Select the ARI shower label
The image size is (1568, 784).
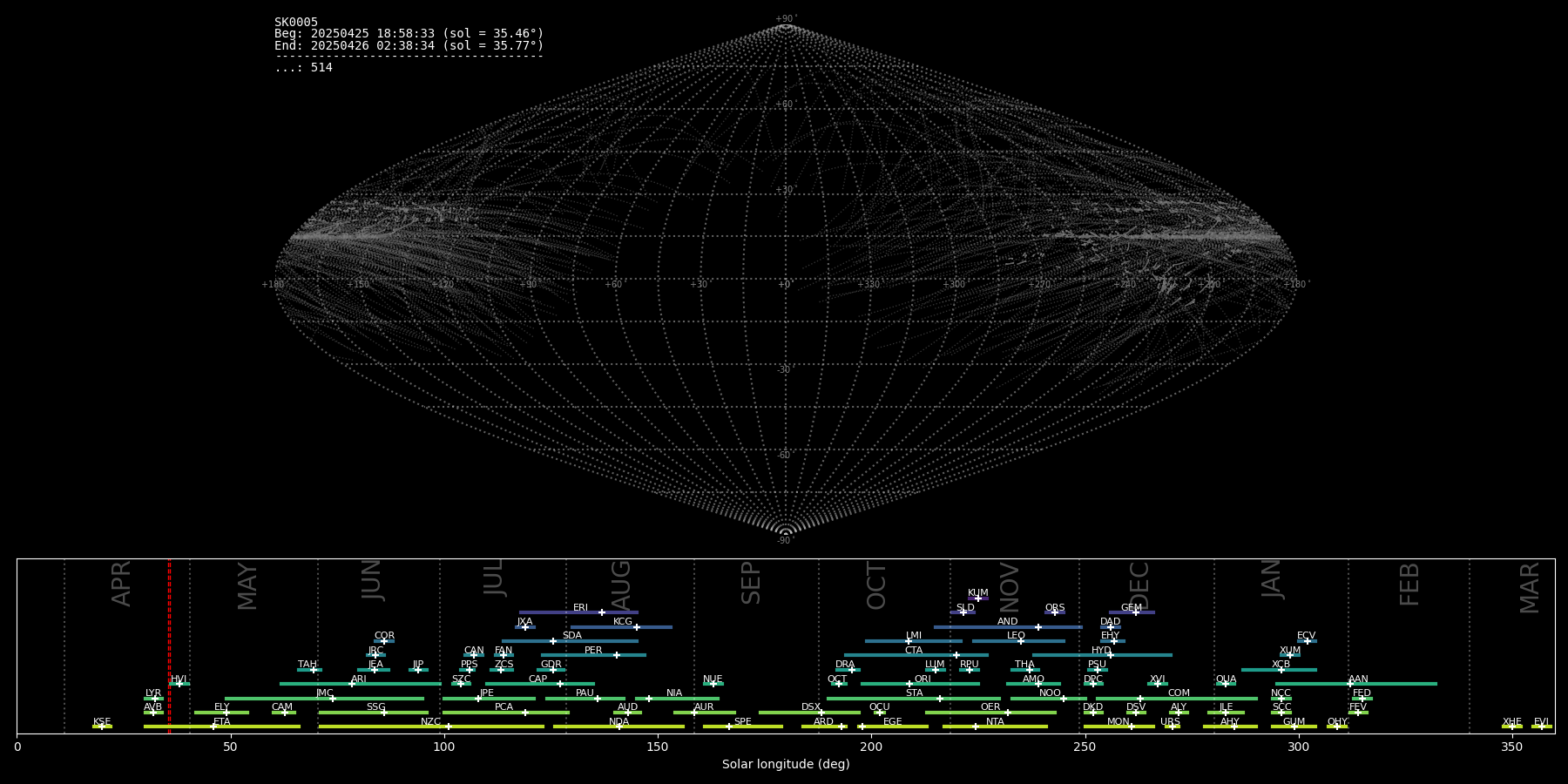(x=359, y=679)
